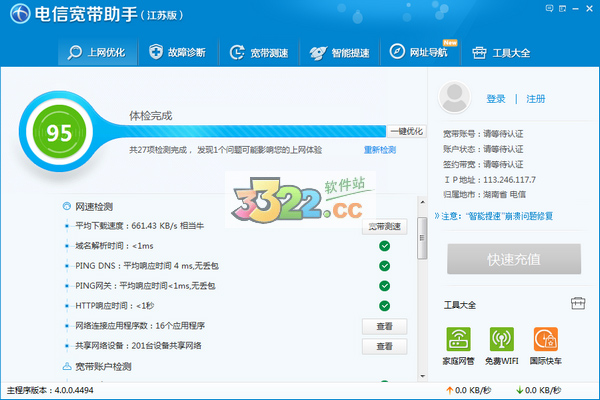Click the 体检完成 status text
The height and width of the screenshot is (400, 600).
[x=150, y=116]
